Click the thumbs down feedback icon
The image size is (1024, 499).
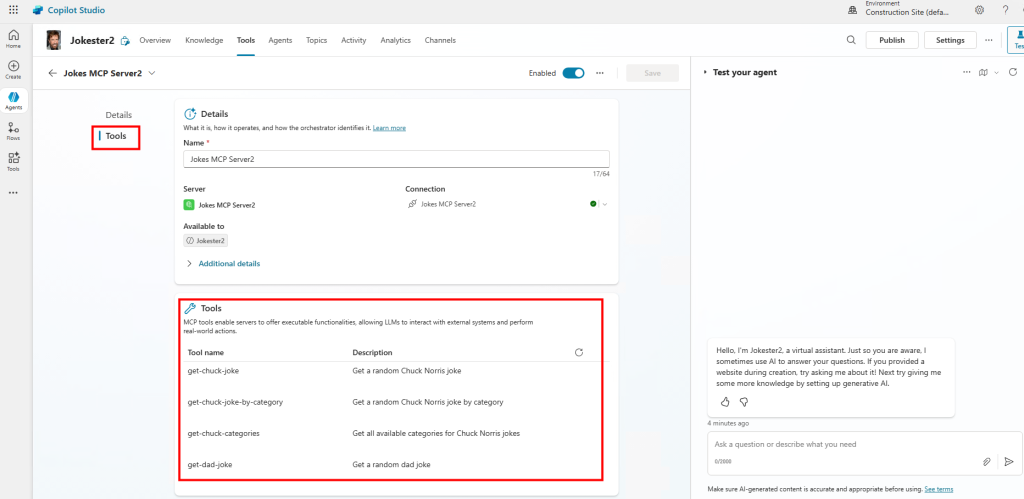(x=743, y=401)
